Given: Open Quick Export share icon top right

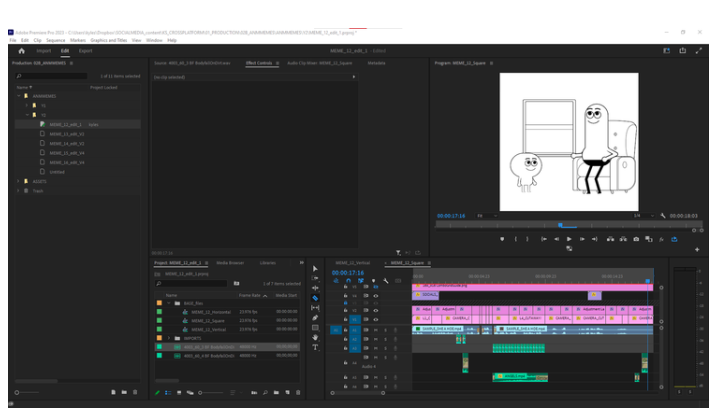Looking at the screenshot, I should pyautogui.click(x=683, y=51).
